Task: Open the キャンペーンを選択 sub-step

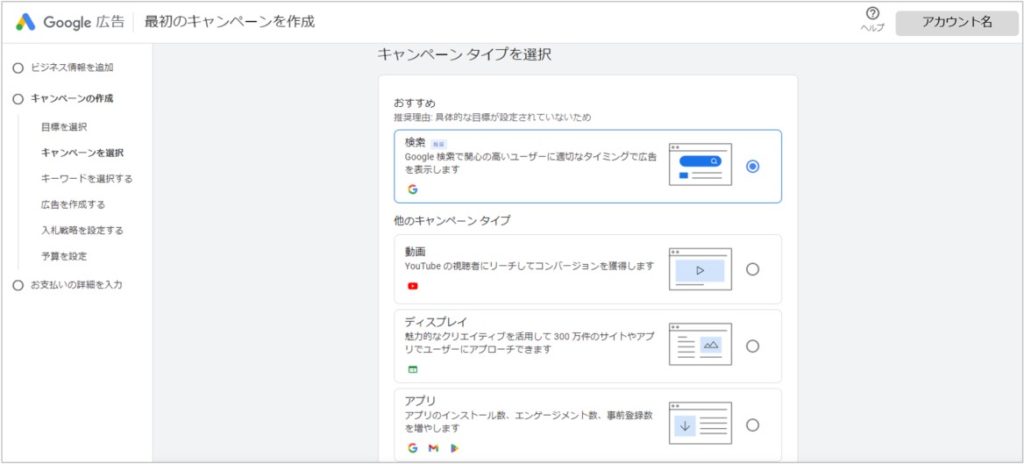Action: click(82, 153)
